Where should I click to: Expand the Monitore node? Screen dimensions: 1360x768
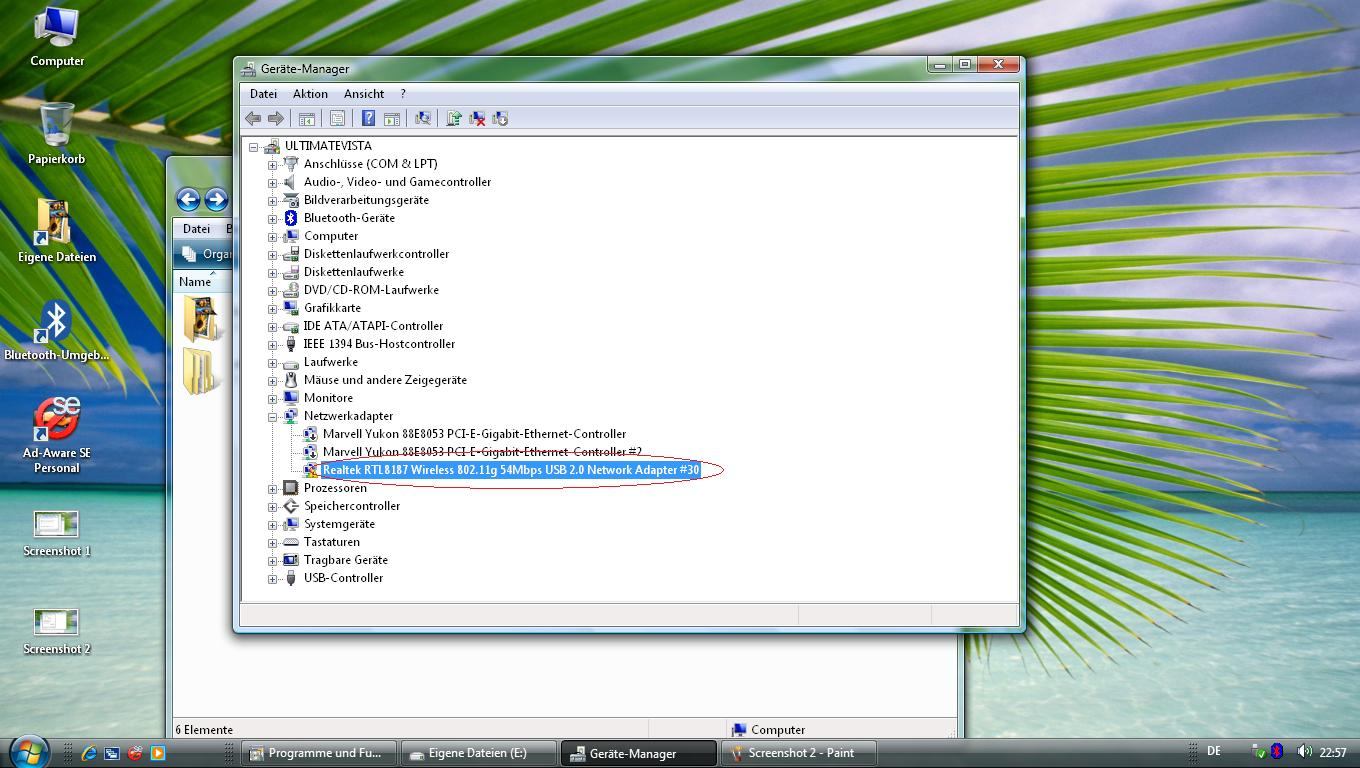coord(272,398)
